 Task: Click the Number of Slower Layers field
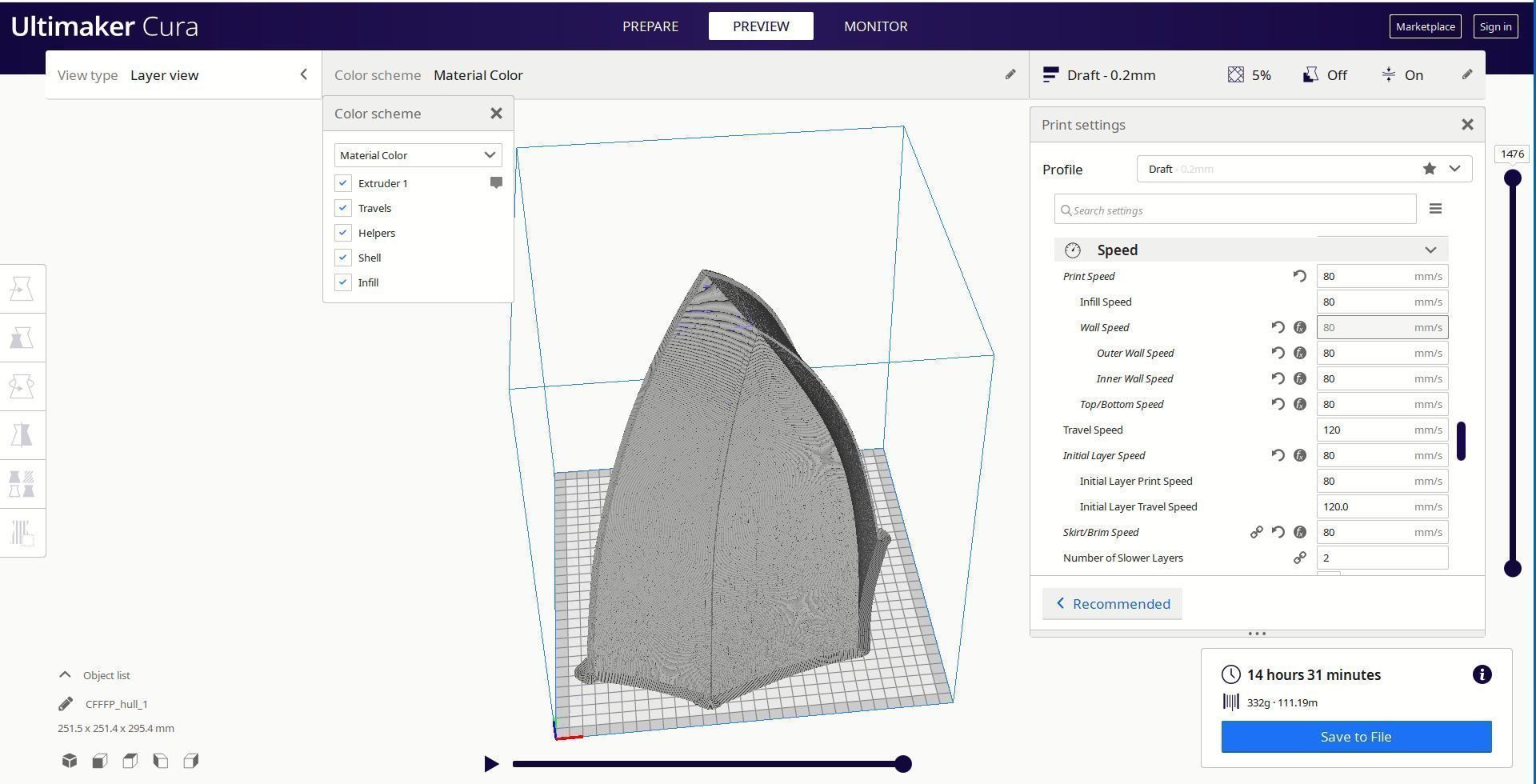point(1382,558)
